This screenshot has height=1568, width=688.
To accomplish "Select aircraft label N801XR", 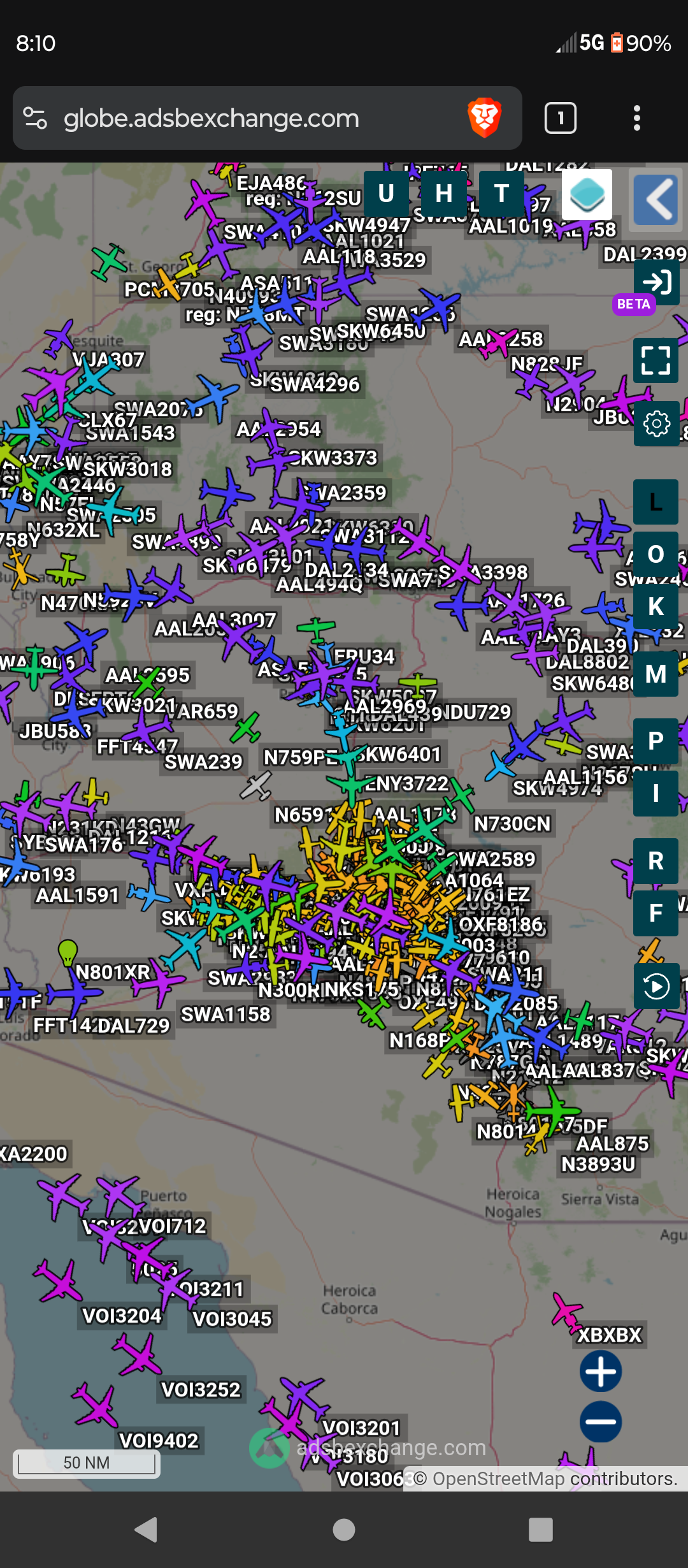I will (x=113, y=972).
